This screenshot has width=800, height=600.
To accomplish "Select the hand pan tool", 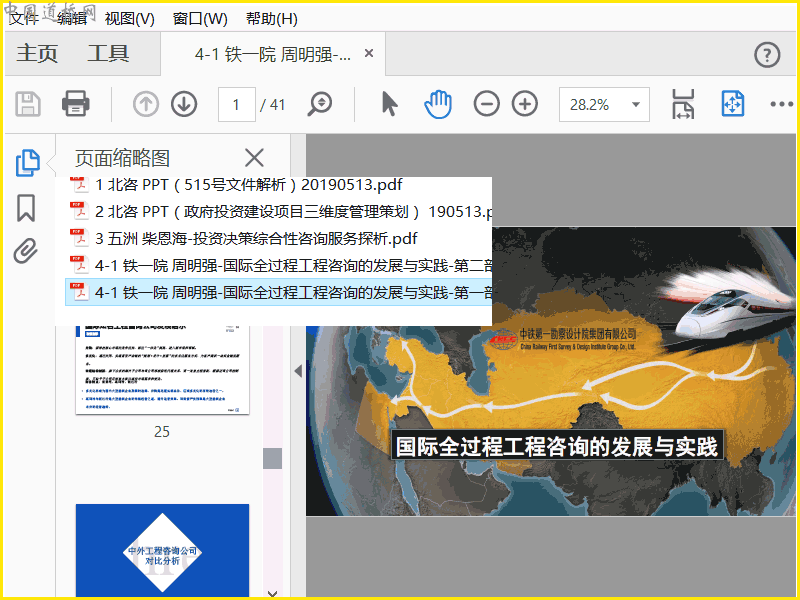I will point(438,104).
